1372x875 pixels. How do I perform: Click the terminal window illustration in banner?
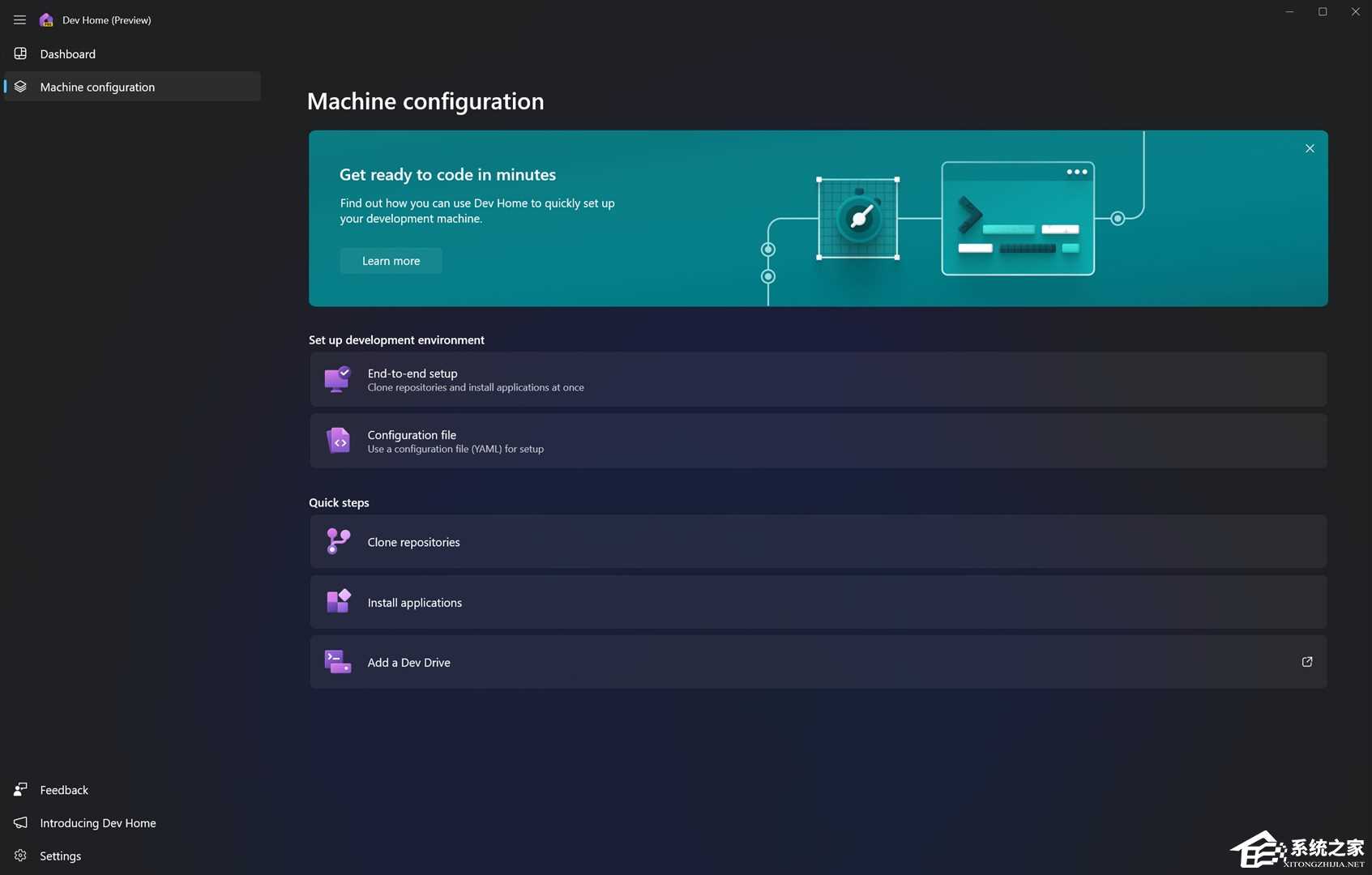1018,218
